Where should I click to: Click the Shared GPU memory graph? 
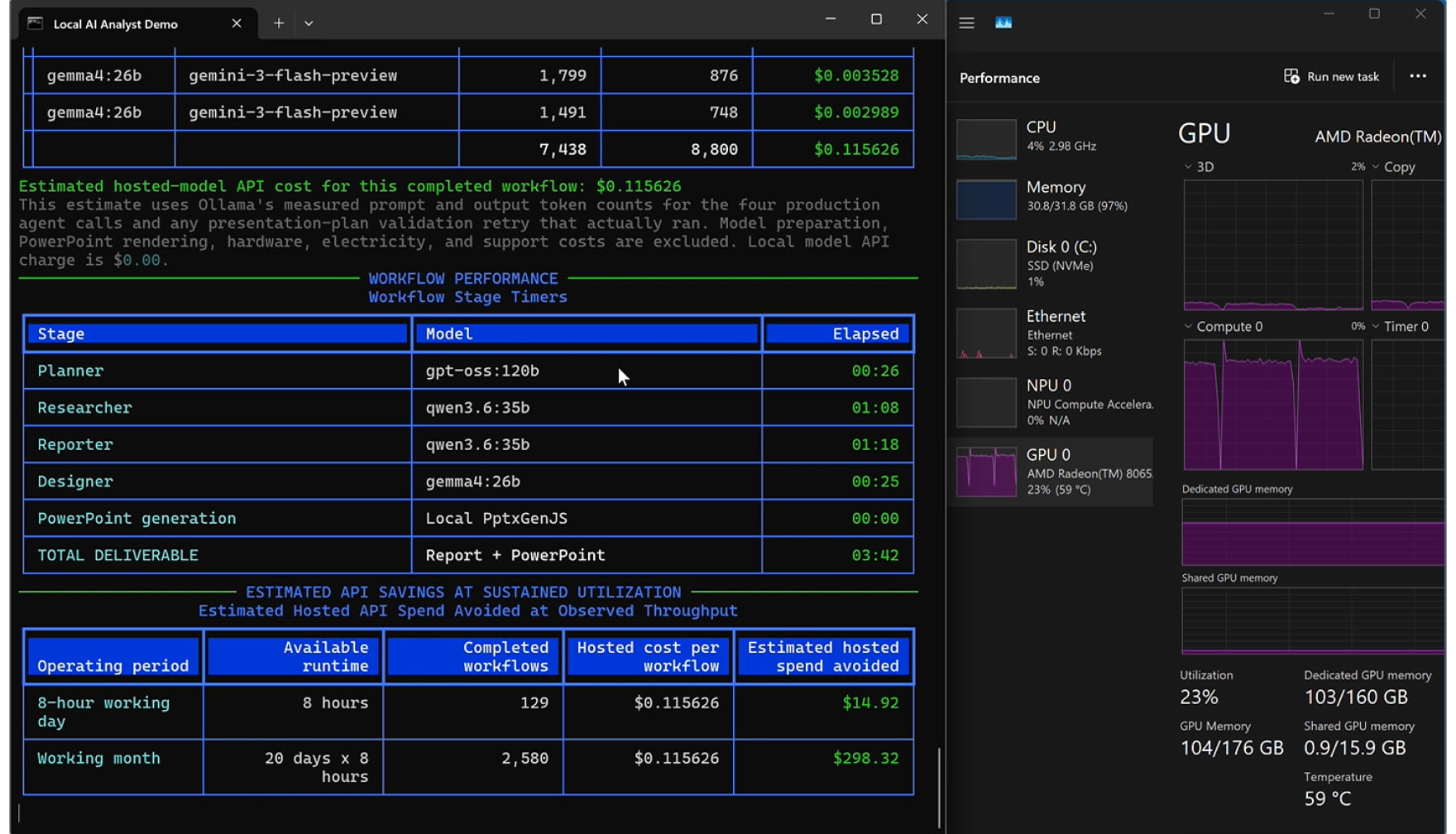tap(1313, 621)
